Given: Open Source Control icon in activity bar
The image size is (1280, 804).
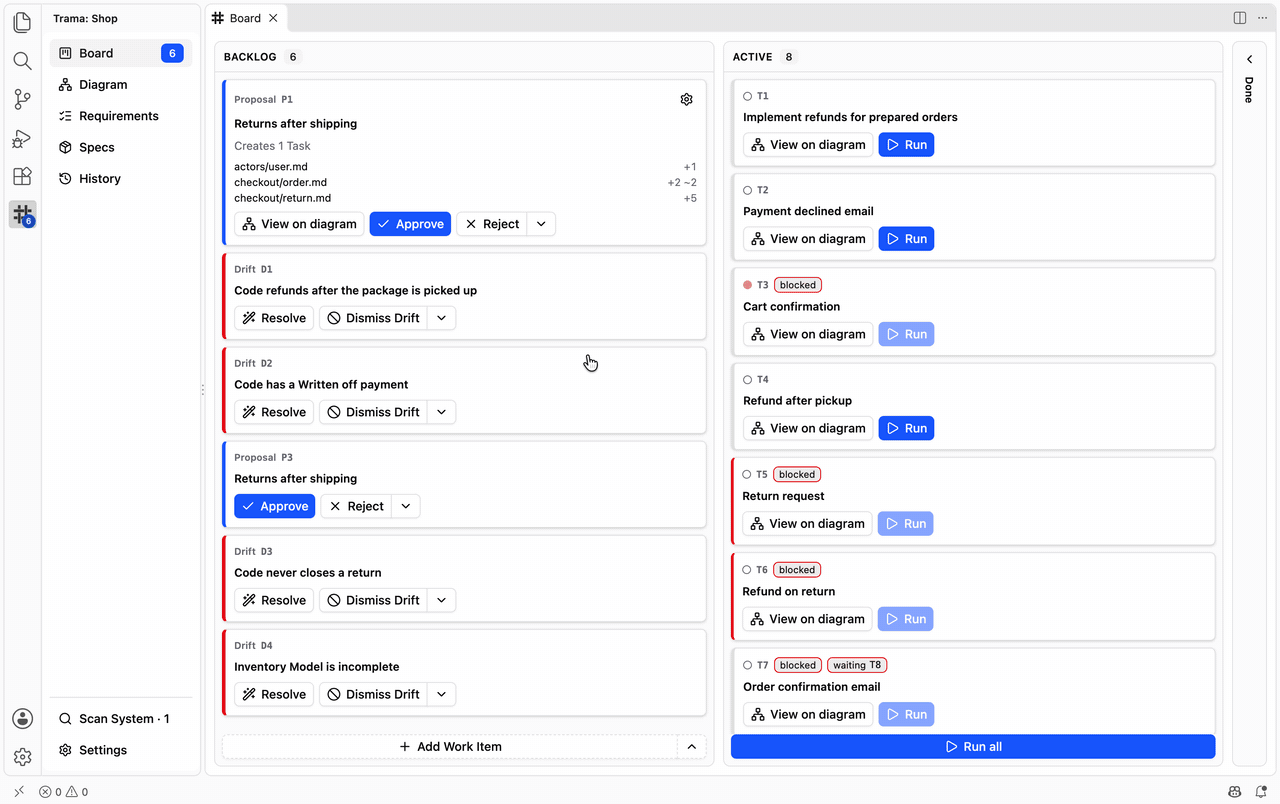Looking at the screenshot, I should tap(22, 99).
